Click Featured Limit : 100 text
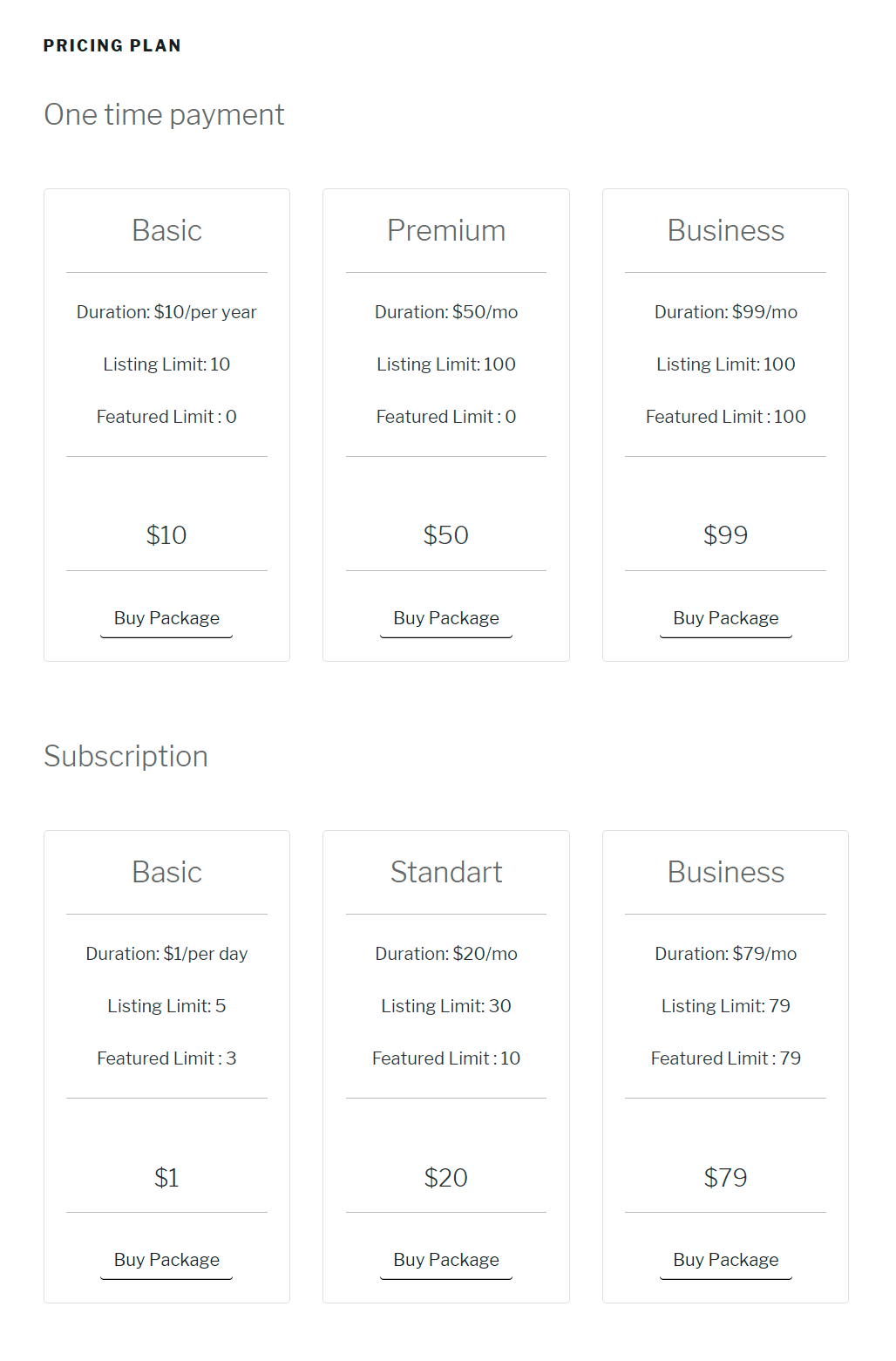 [x=725, y=417]
